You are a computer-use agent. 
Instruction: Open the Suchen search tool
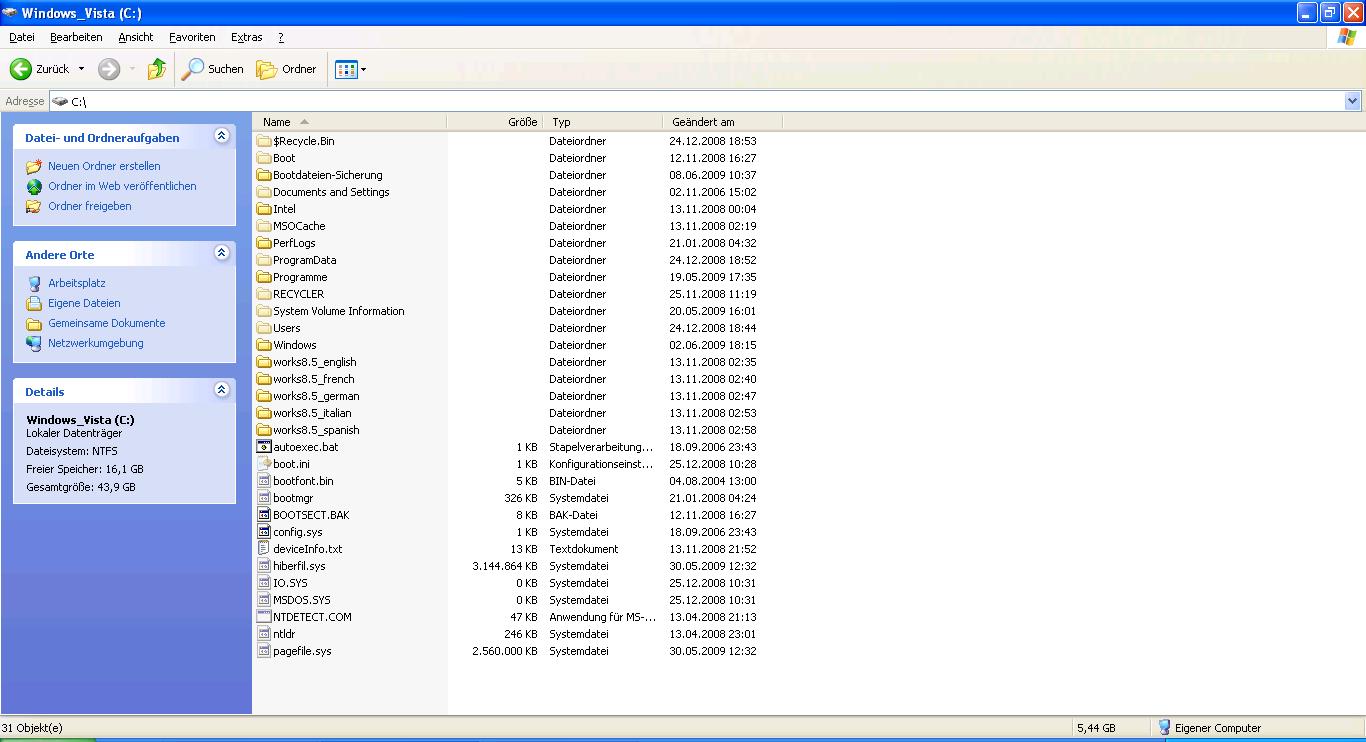212,69
